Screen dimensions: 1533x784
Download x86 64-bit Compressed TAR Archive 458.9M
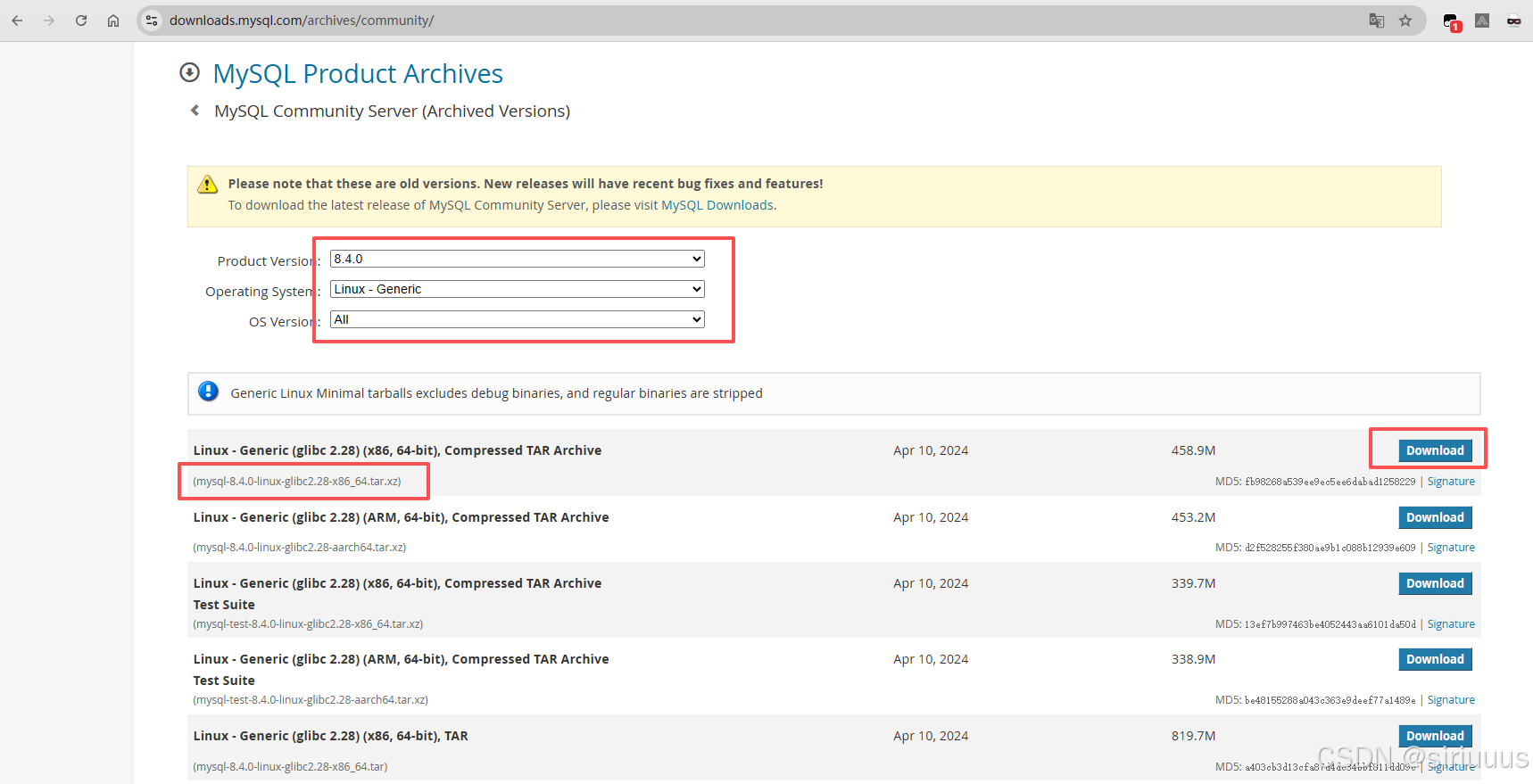click(1435, 450)
